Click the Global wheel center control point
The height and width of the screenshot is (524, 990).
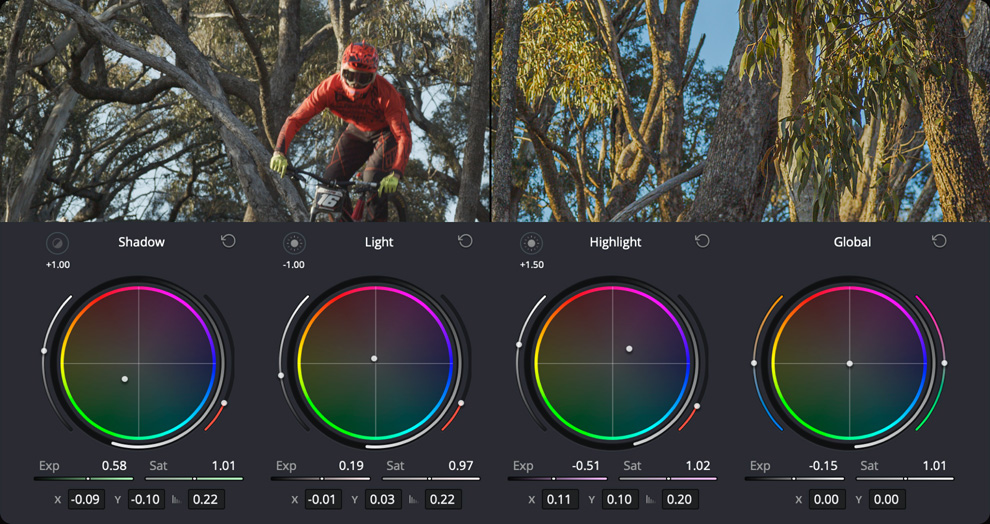[x=849, y=363]
